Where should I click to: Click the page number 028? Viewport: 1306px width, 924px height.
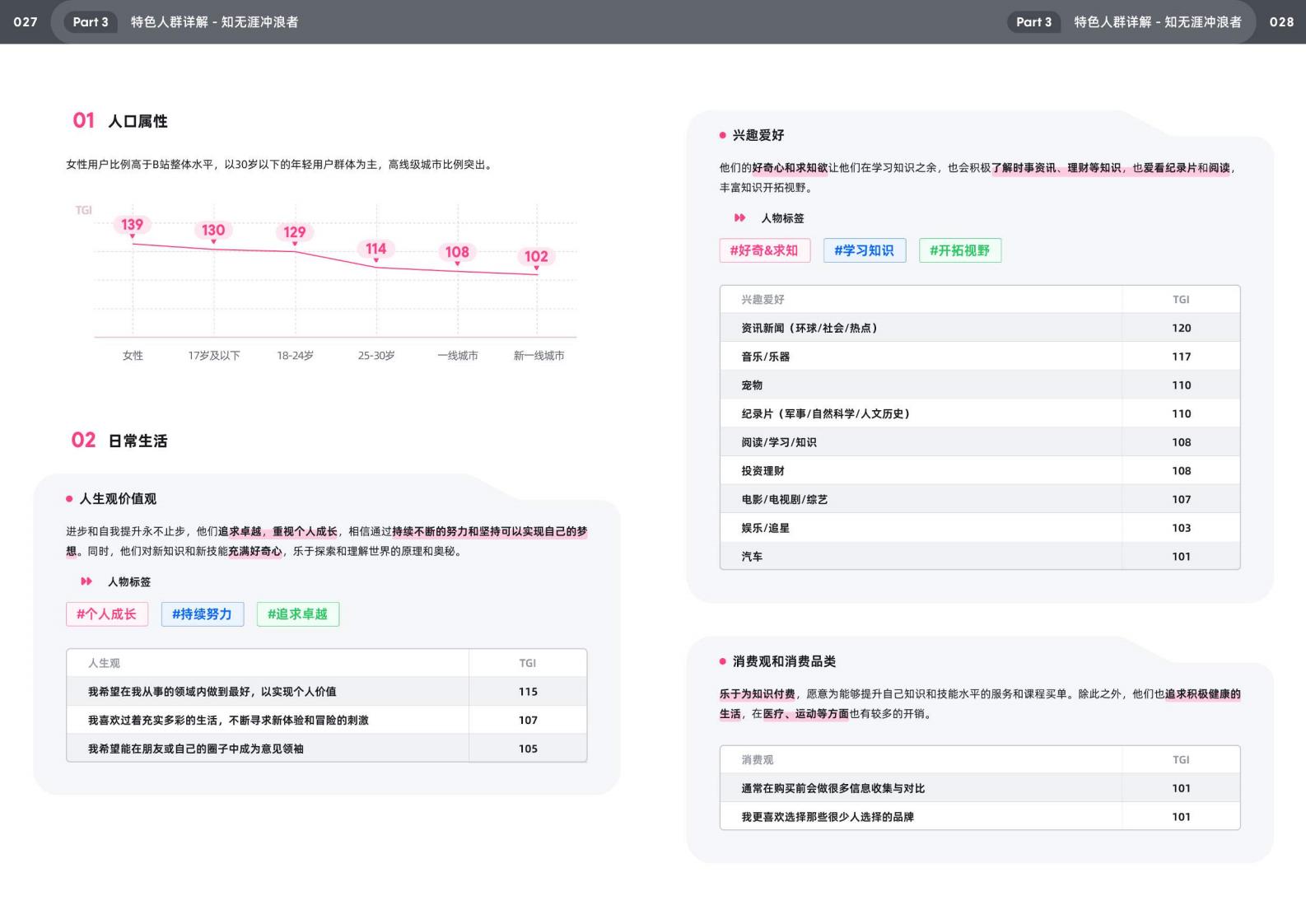[x=1281, y=22]
